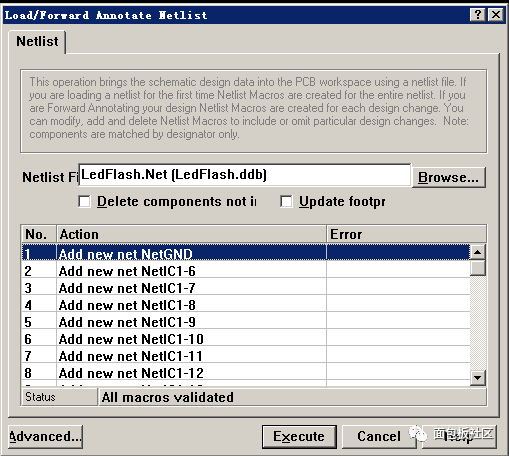
Task: Enable Delete components not in netlist checkbox
Action: tap(84, 201)
